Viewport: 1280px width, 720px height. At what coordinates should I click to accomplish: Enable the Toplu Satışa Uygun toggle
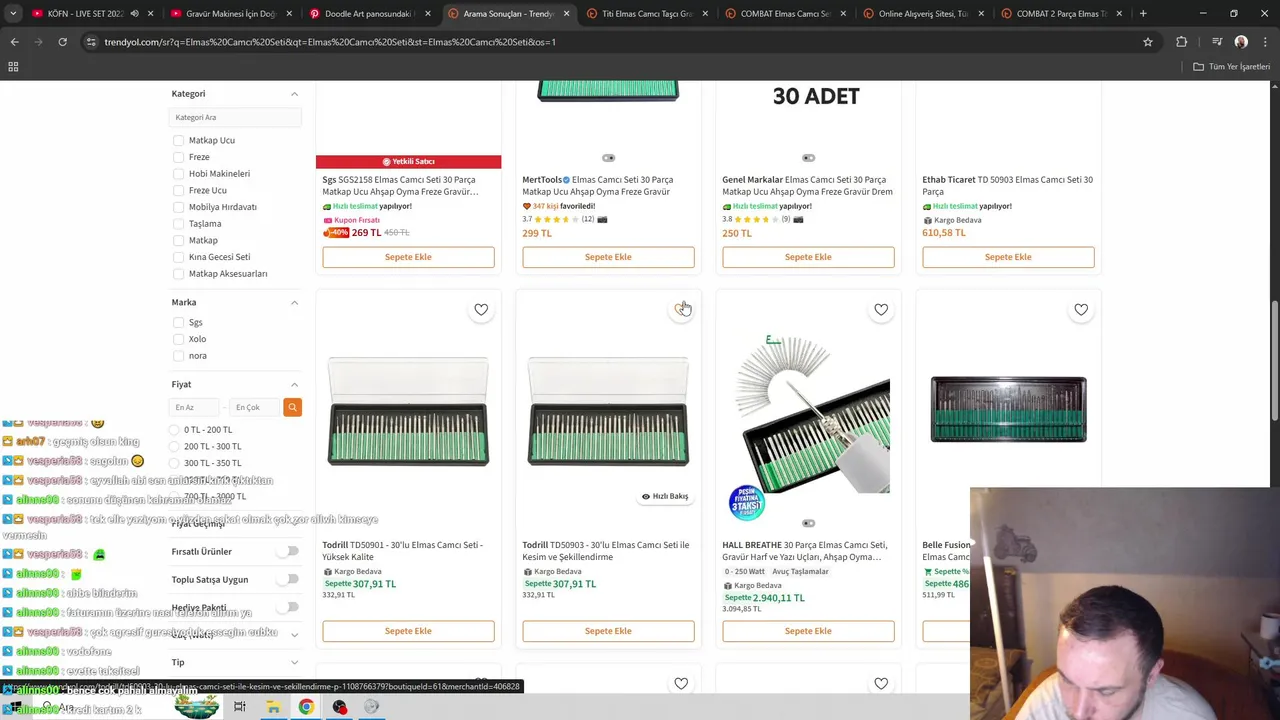point(288,579)
